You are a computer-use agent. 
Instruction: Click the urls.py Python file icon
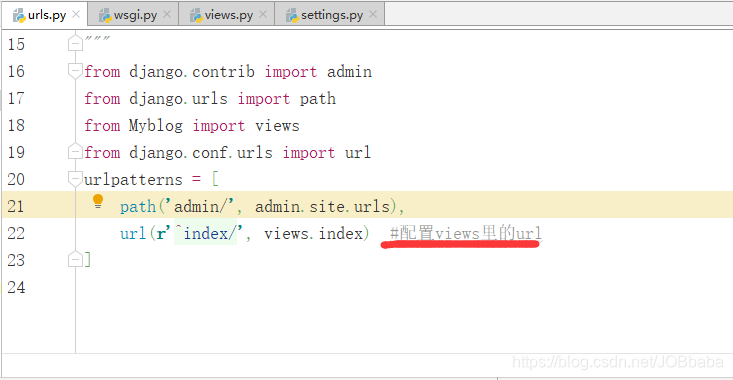19,15
